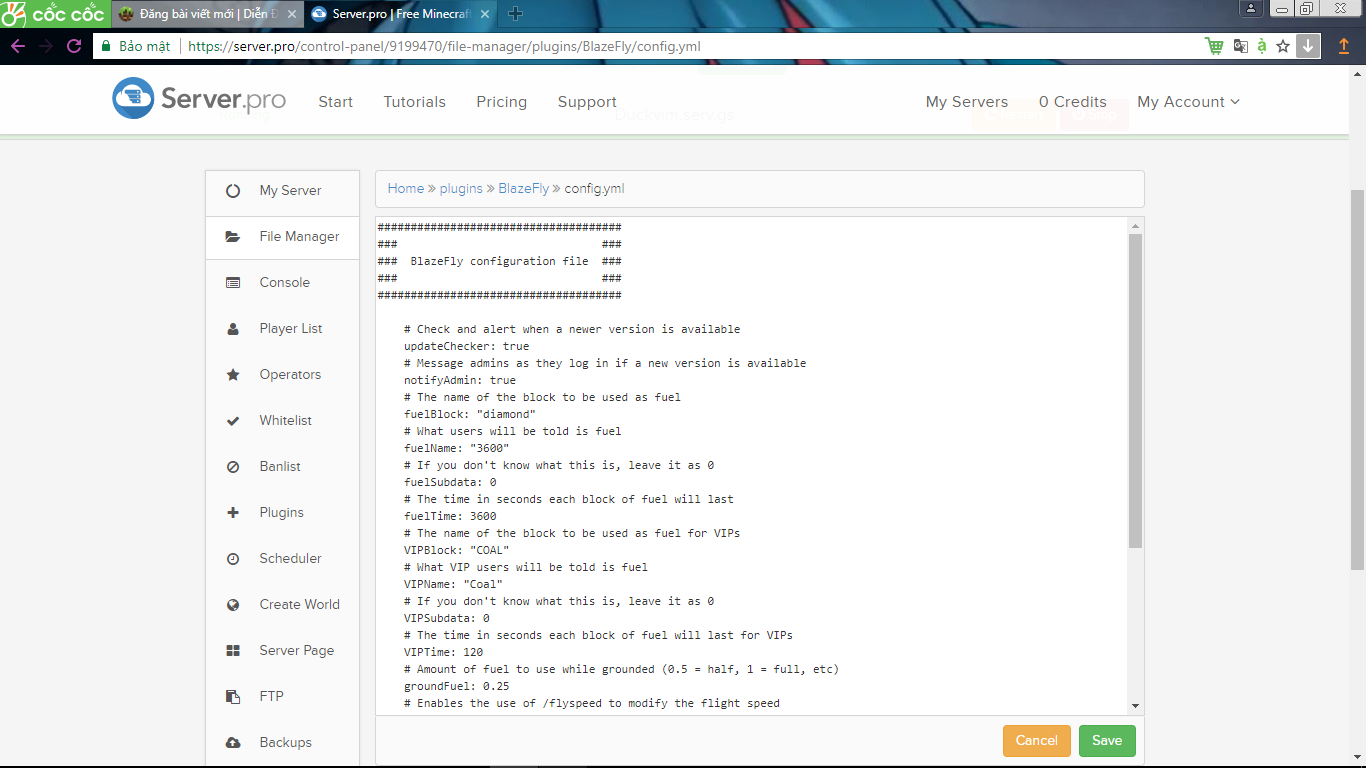
Task: Open the Start menu item
Action: (x=335, y=102)
